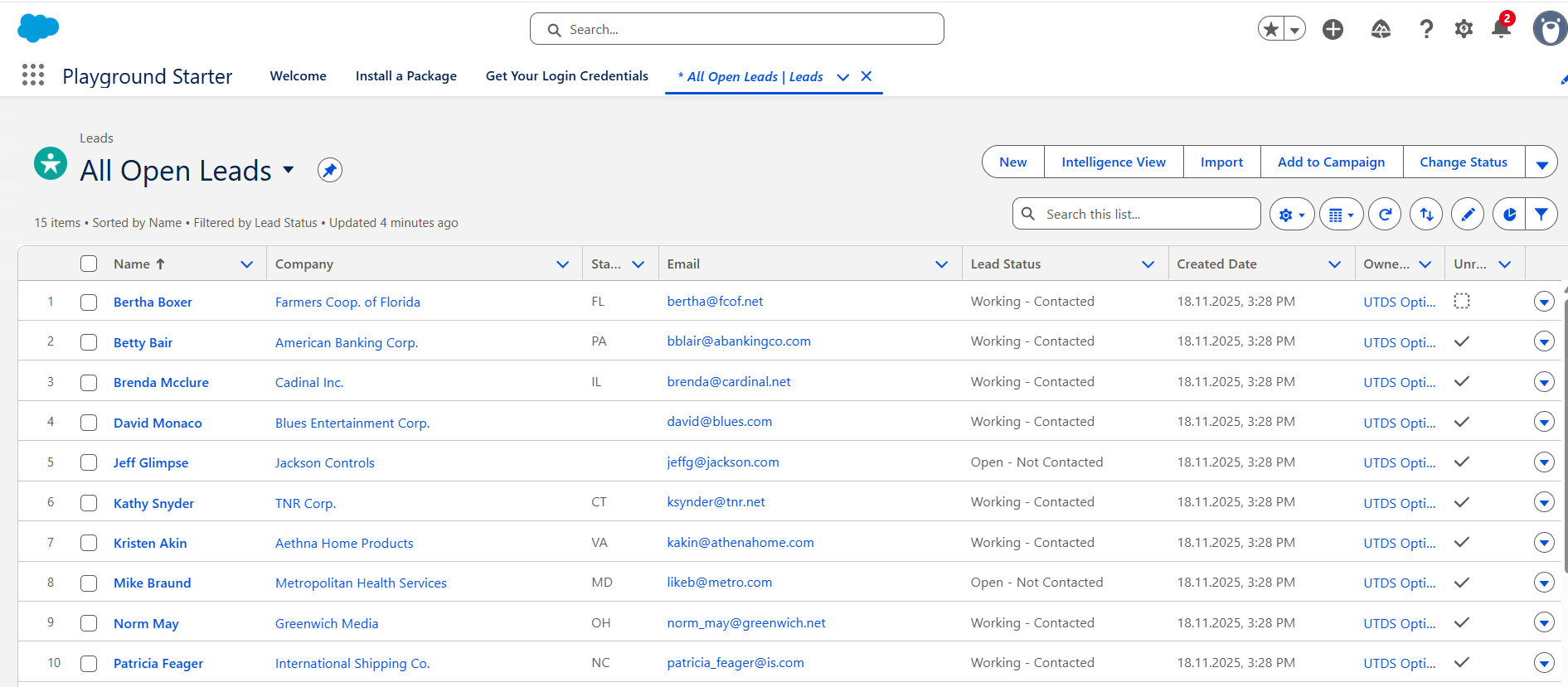This screenshot has width=1568, height=687.
Task: Click Bertha Boxer unread dotted indicator
Action: tap(1462, 301)
